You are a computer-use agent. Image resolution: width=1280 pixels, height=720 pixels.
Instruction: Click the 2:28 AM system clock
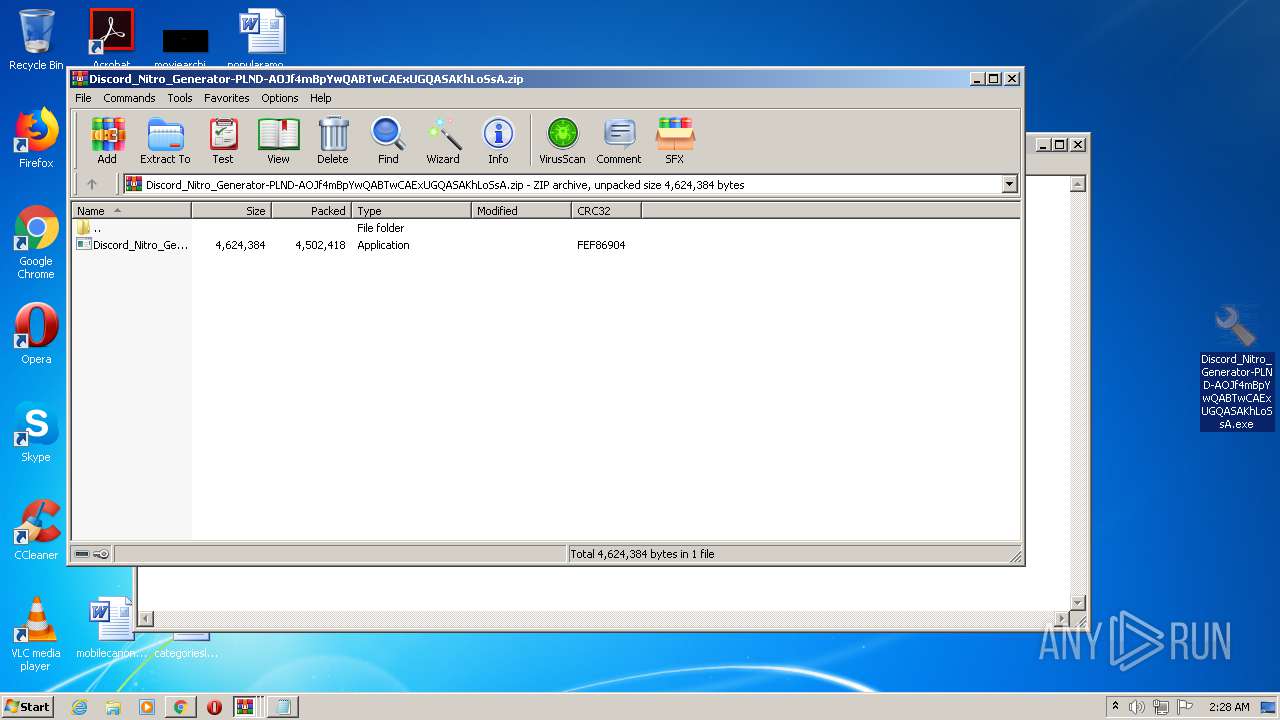click(x=1228, y=706)
